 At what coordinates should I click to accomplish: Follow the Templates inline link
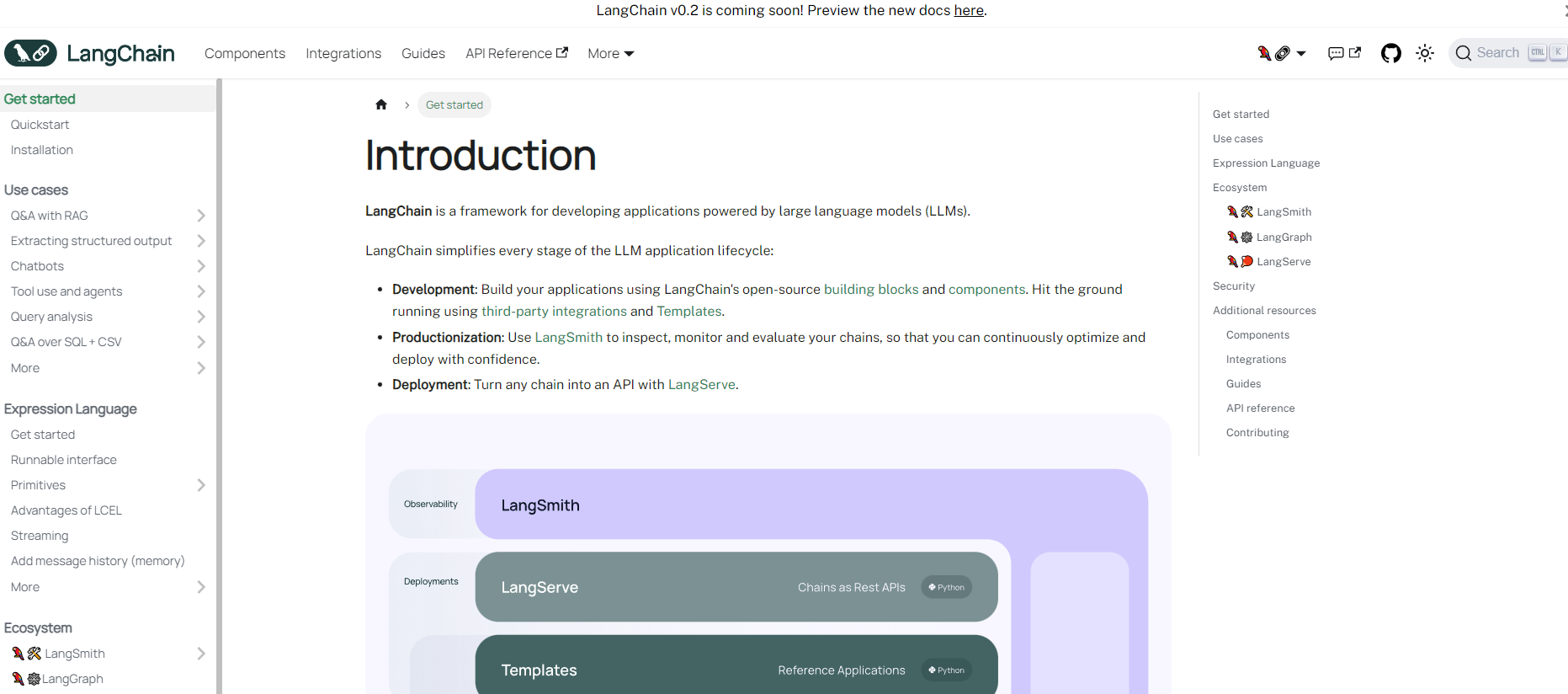click(689, 311)
